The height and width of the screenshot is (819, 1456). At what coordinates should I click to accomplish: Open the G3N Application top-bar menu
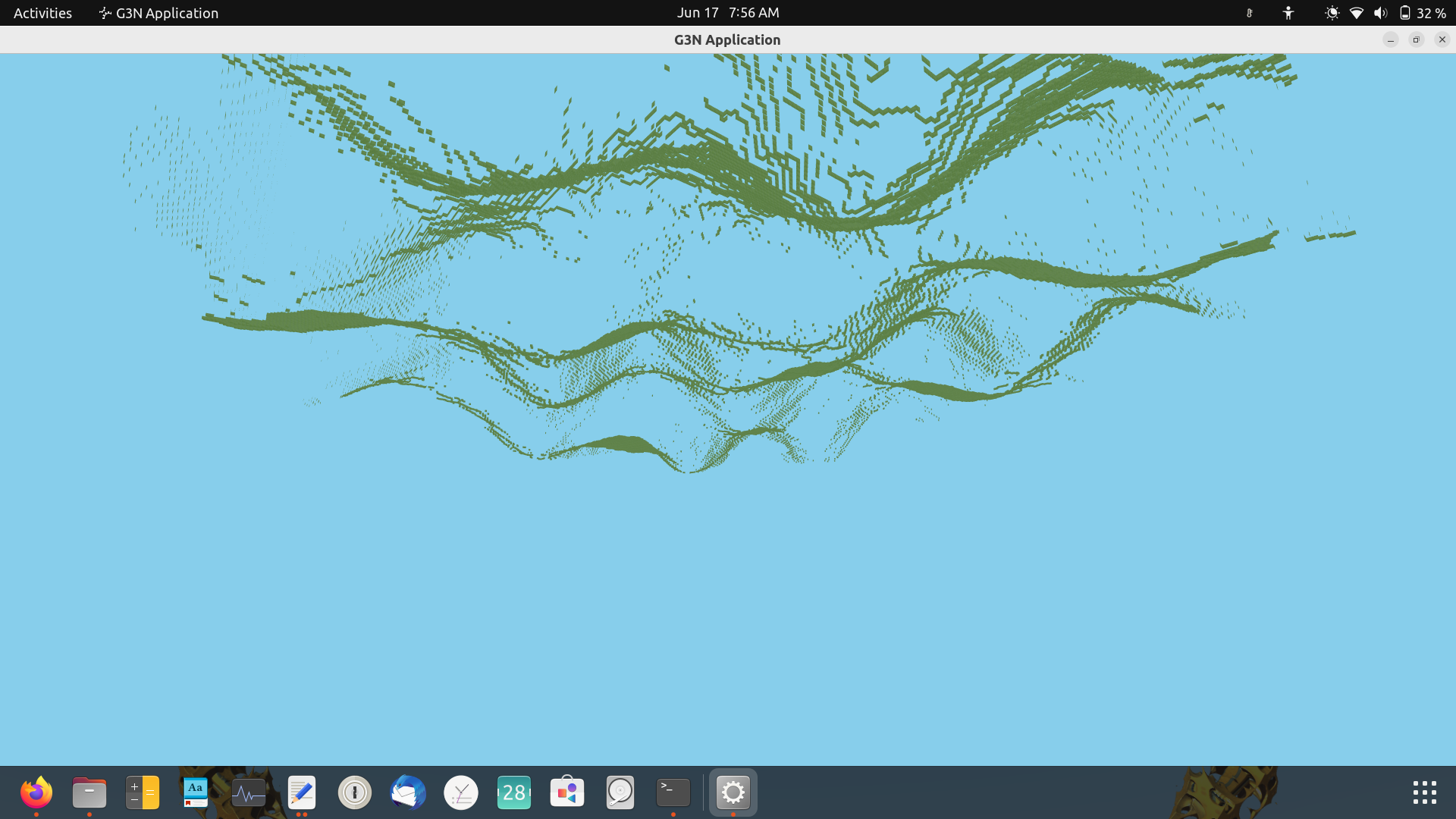pyautogui.click(x=158, y=13)
